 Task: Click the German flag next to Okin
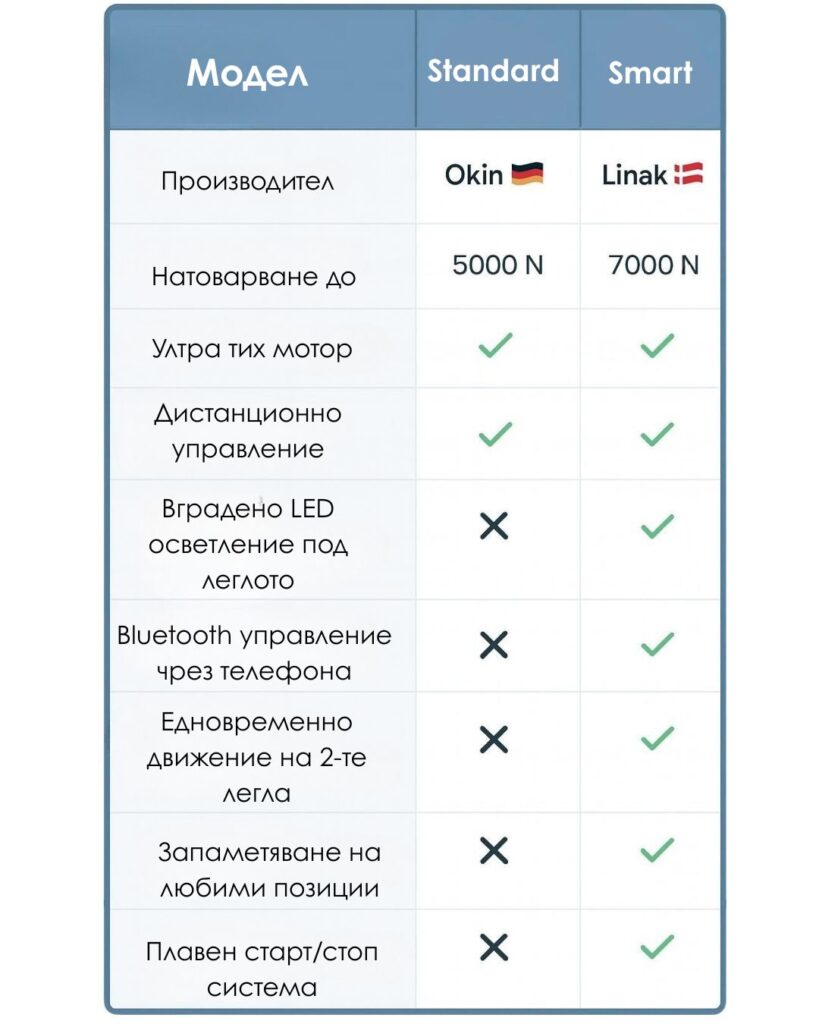click(x=527, y=174)
